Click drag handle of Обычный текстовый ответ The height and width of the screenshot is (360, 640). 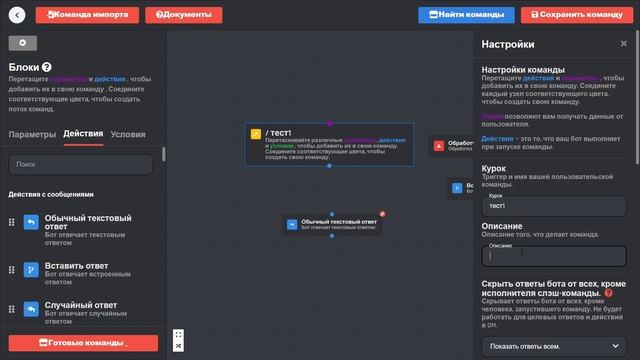coord(12,222)
